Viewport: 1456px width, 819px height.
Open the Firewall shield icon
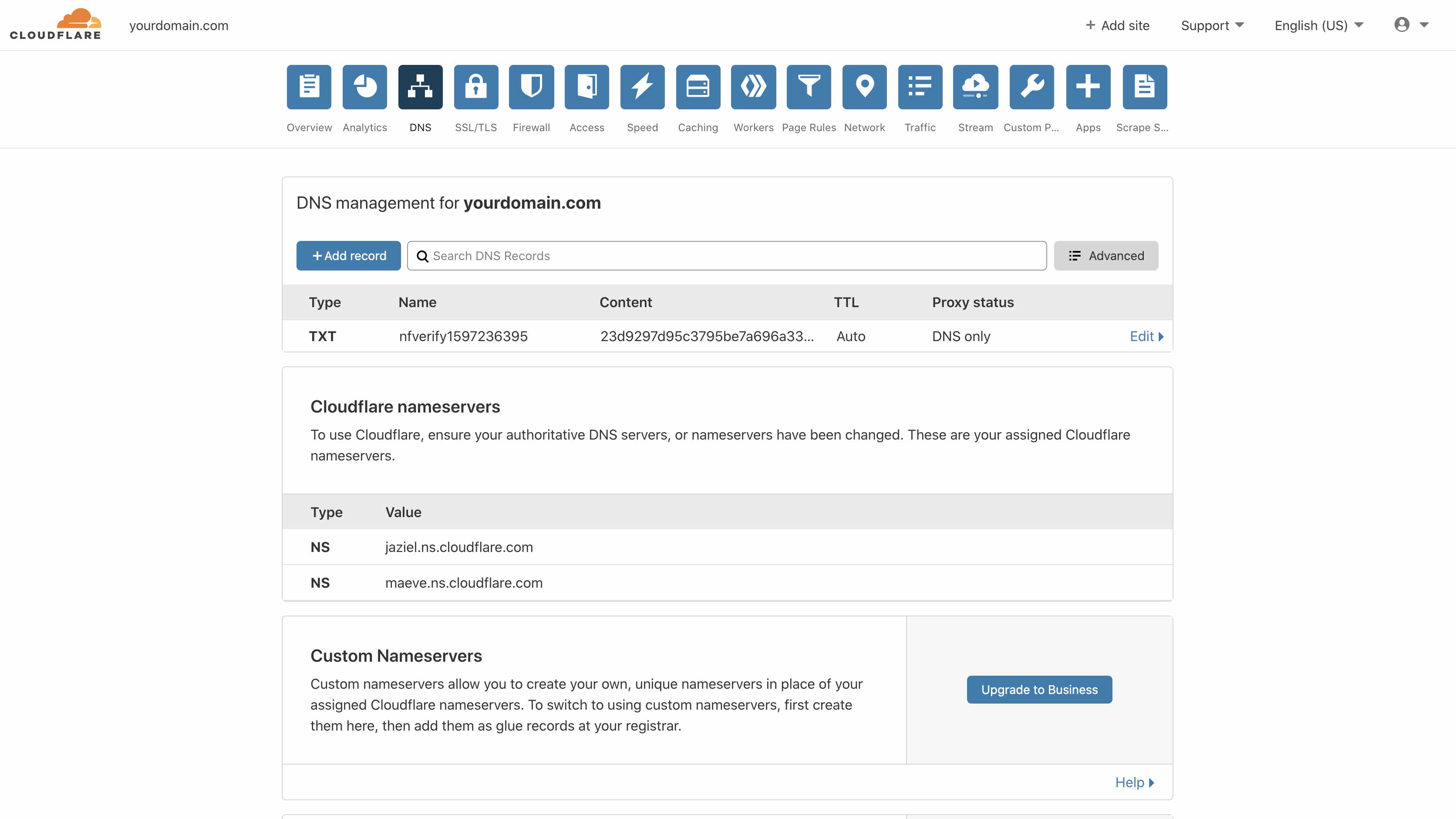531,87
